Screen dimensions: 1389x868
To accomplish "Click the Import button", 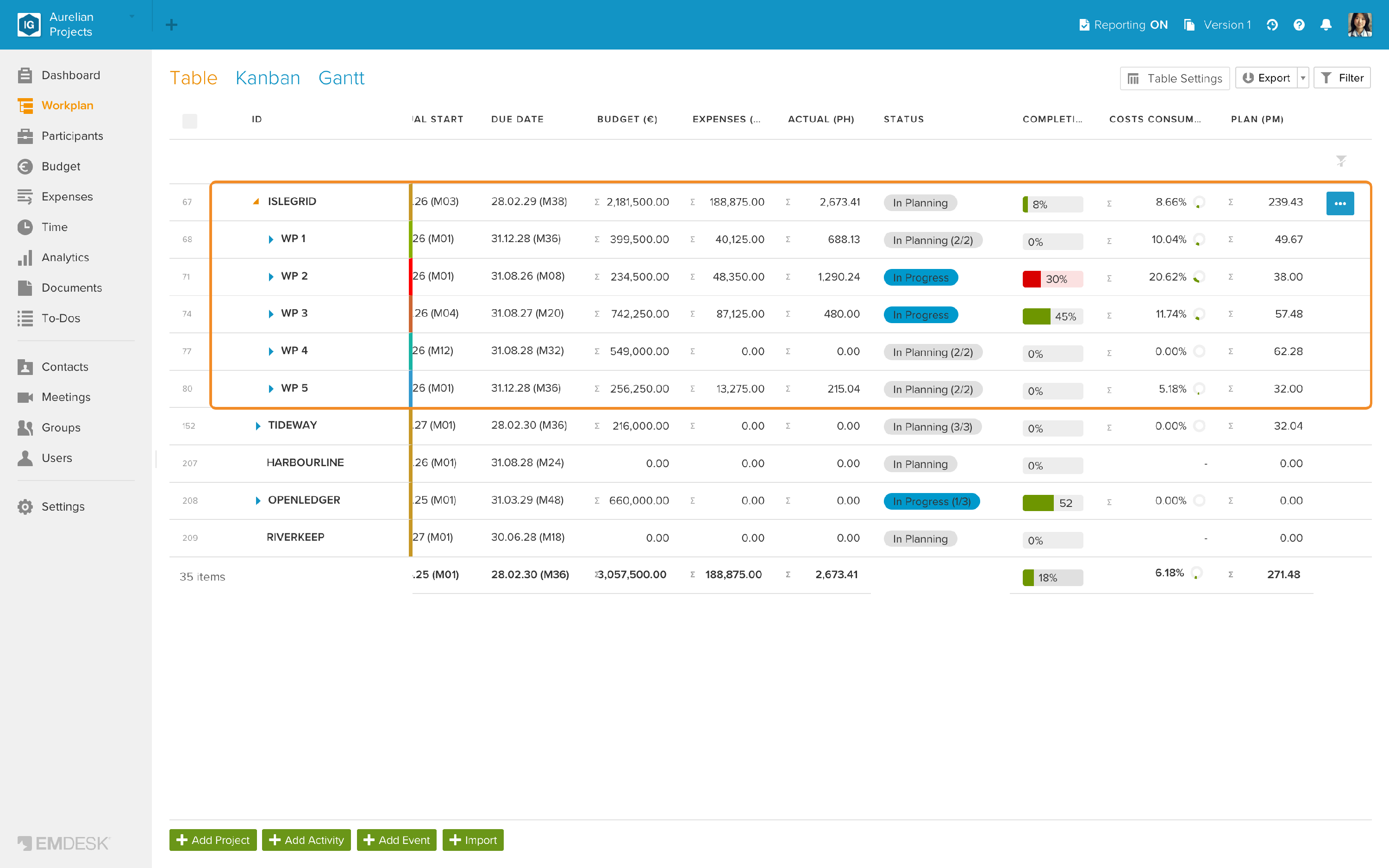I will (473, 840).
